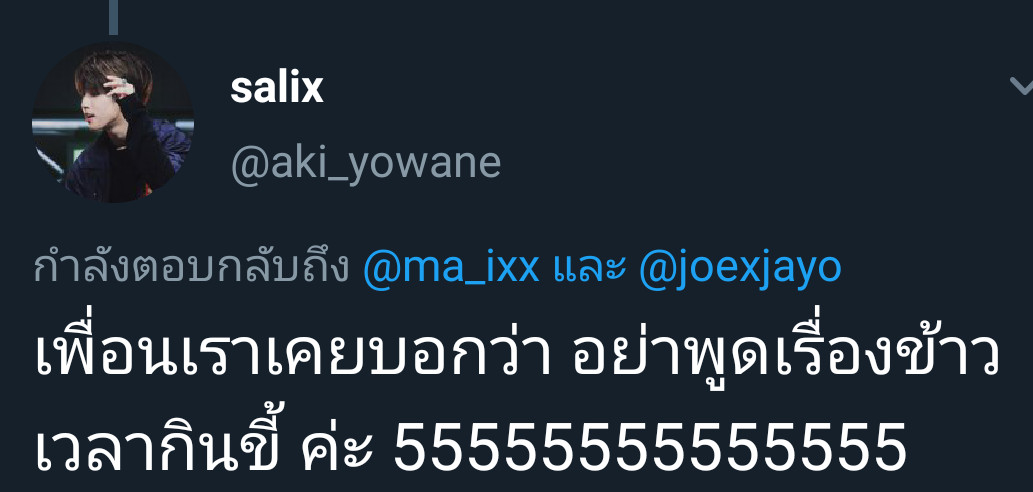This screenshot has width=1033, height=492.
Task: Open the @aki_yowane handle
Action: [366, 162]
